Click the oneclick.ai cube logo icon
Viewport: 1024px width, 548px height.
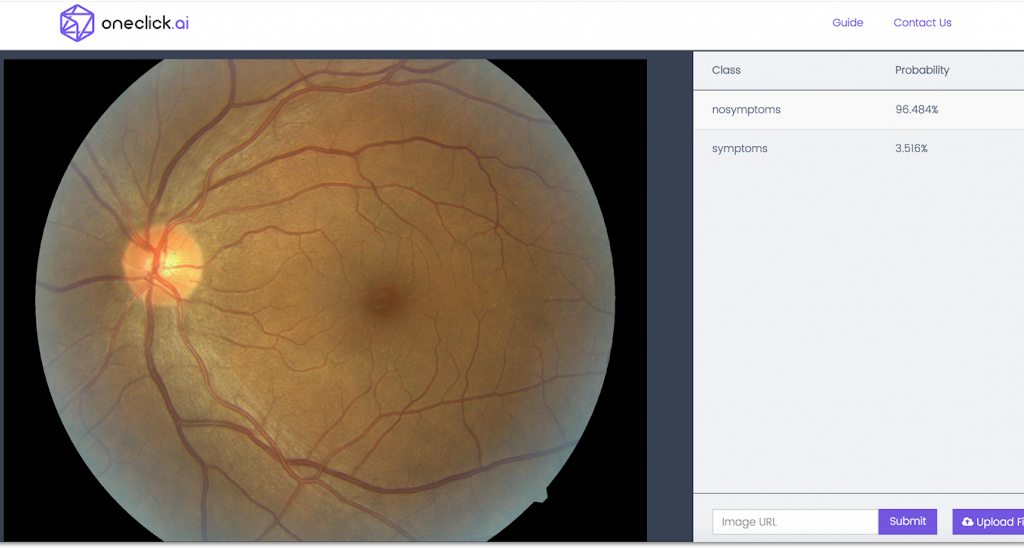(x=77, y=23)
